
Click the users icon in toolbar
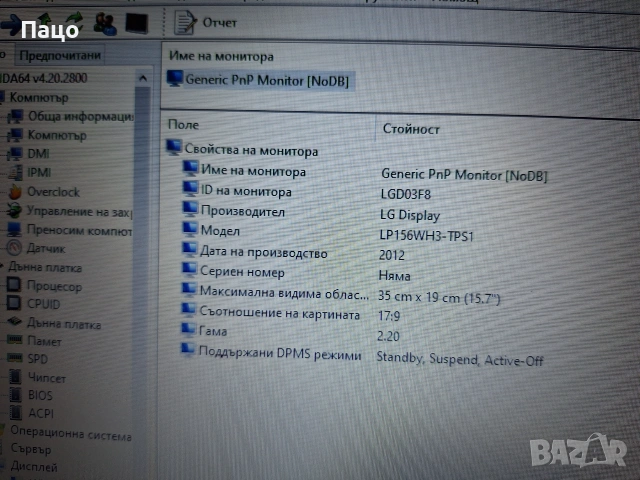[x=104, y=23]
